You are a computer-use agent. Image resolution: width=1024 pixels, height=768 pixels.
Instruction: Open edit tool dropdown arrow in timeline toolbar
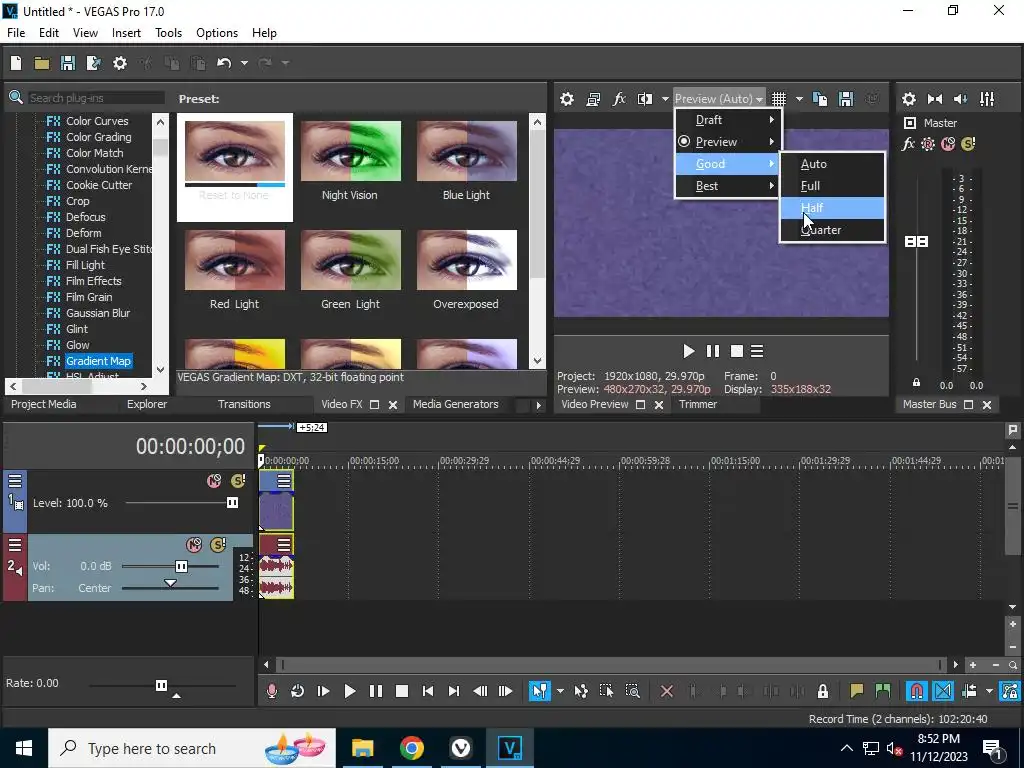(560, 691)
